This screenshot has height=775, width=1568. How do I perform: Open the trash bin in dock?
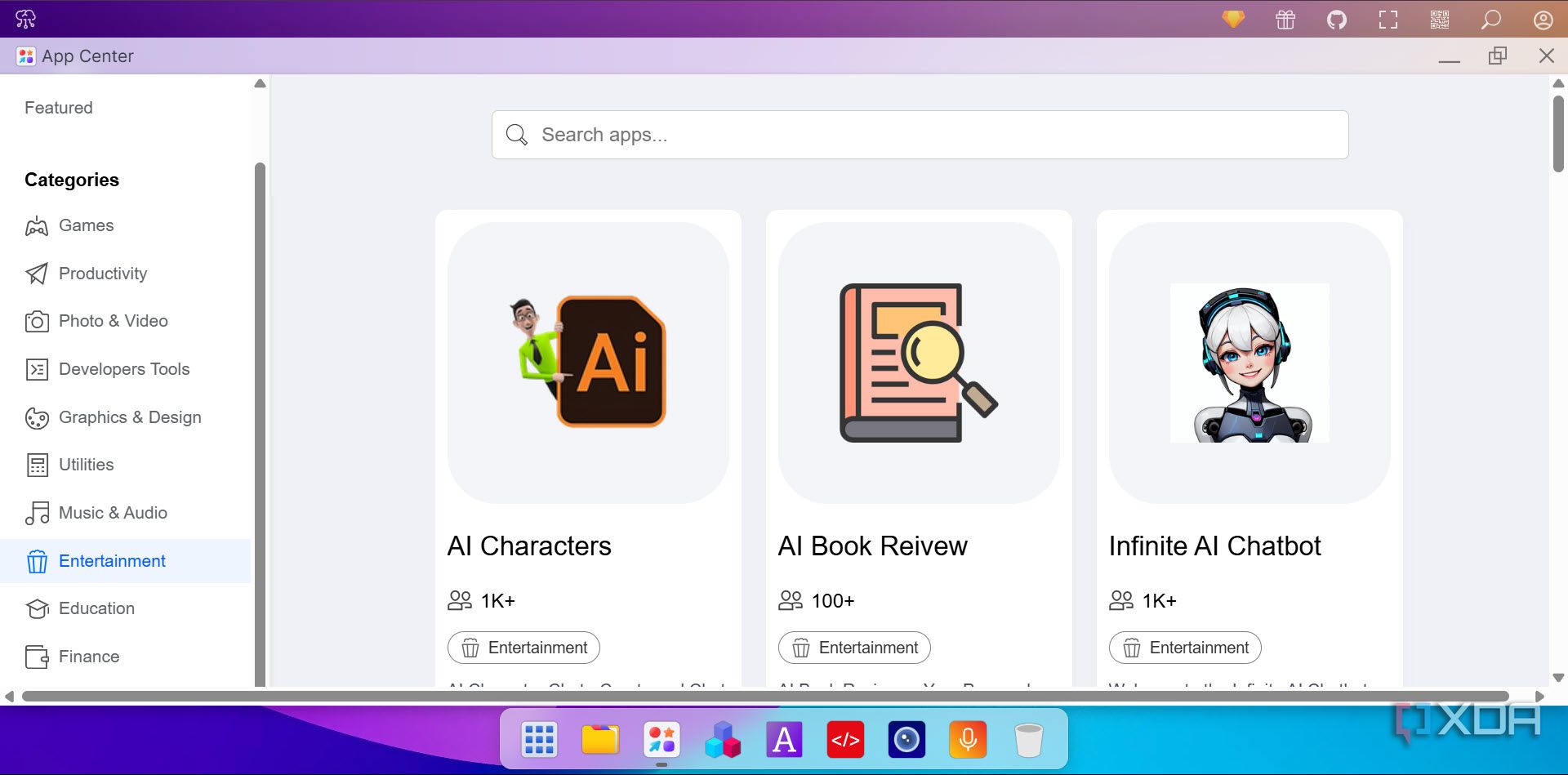(x=1029, y=740)
